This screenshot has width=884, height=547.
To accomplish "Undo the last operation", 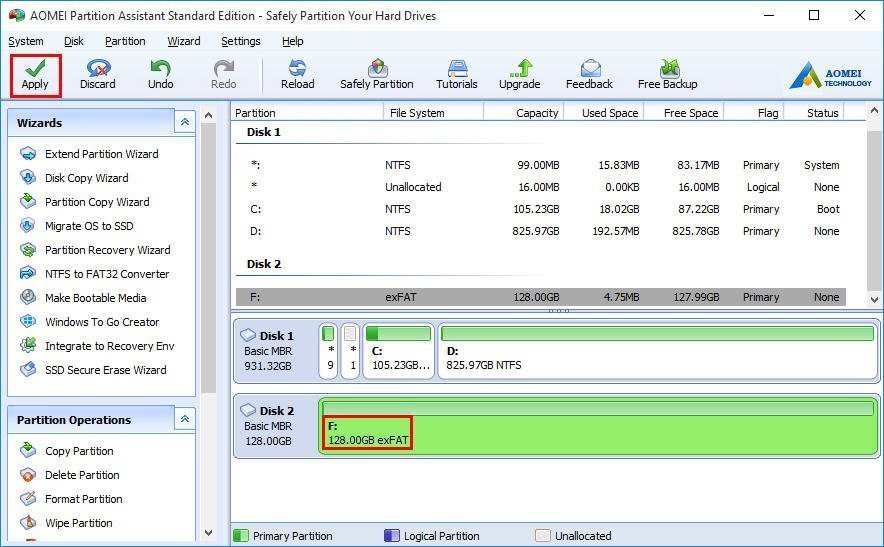I will (161, 76).
